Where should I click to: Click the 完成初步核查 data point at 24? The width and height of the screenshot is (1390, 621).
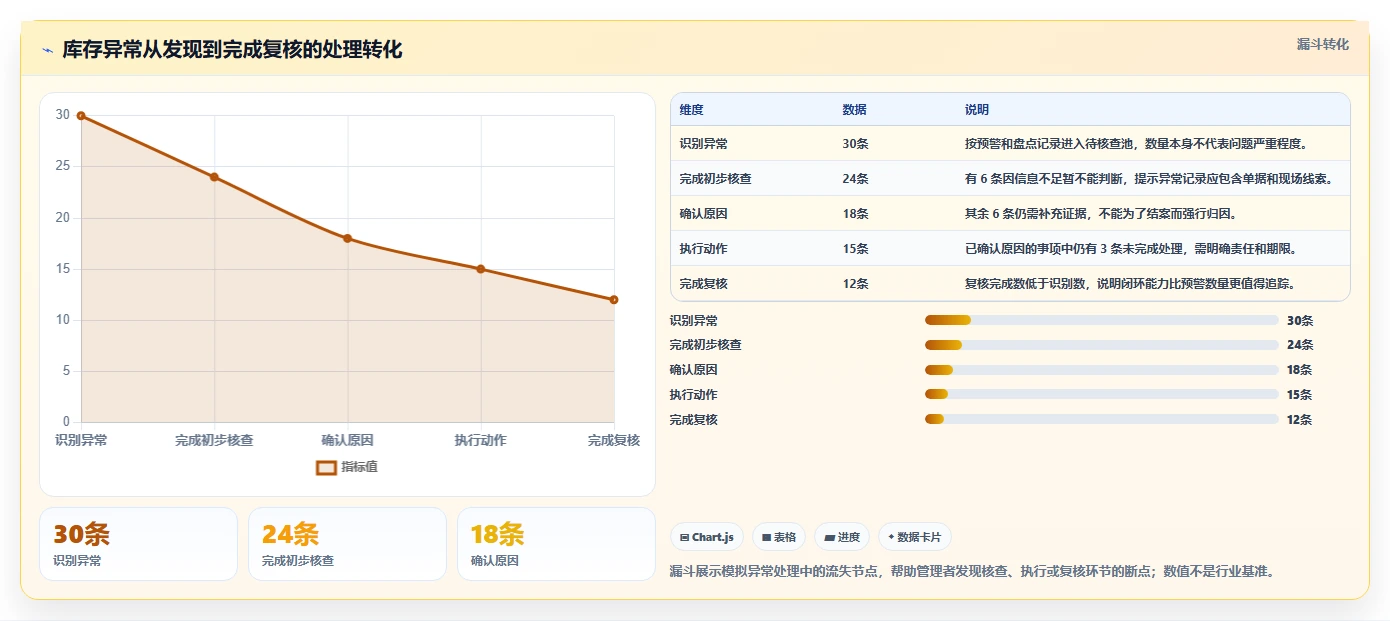point(214,177)
